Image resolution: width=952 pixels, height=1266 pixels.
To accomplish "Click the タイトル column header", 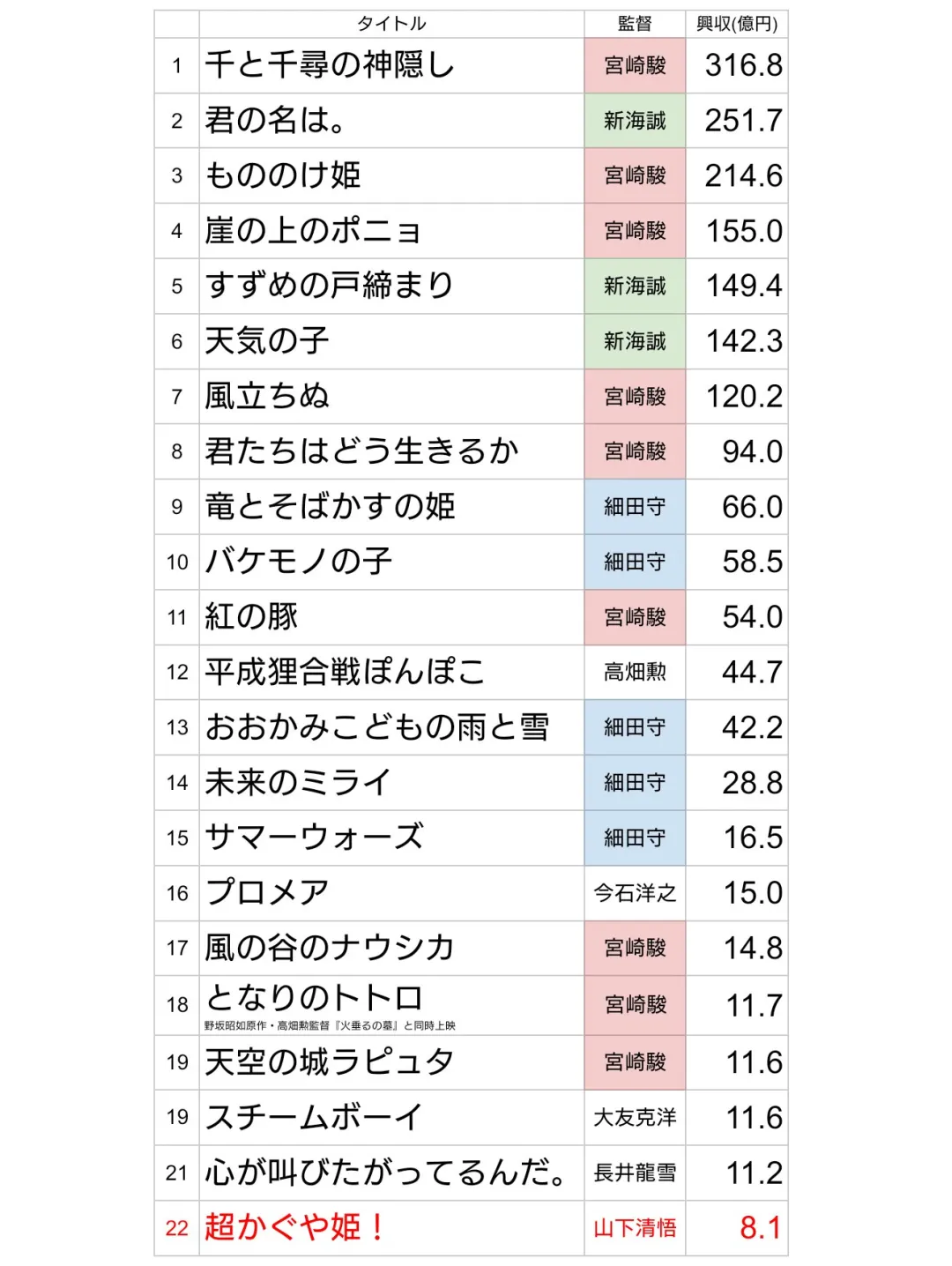I will tap(390, 24).
